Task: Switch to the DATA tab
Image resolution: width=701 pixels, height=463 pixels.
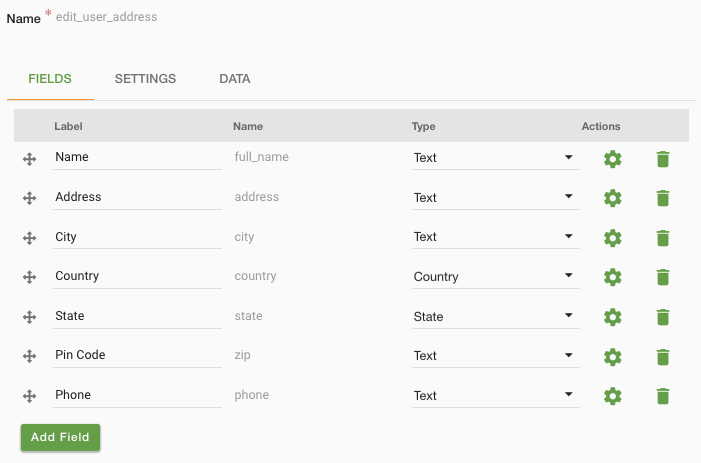Action: point(235,79)
